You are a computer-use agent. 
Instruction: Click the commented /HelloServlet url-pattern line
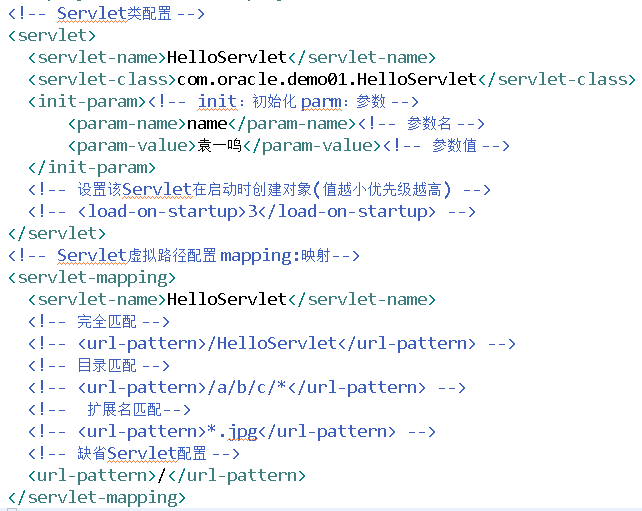[x=272, y=344]
